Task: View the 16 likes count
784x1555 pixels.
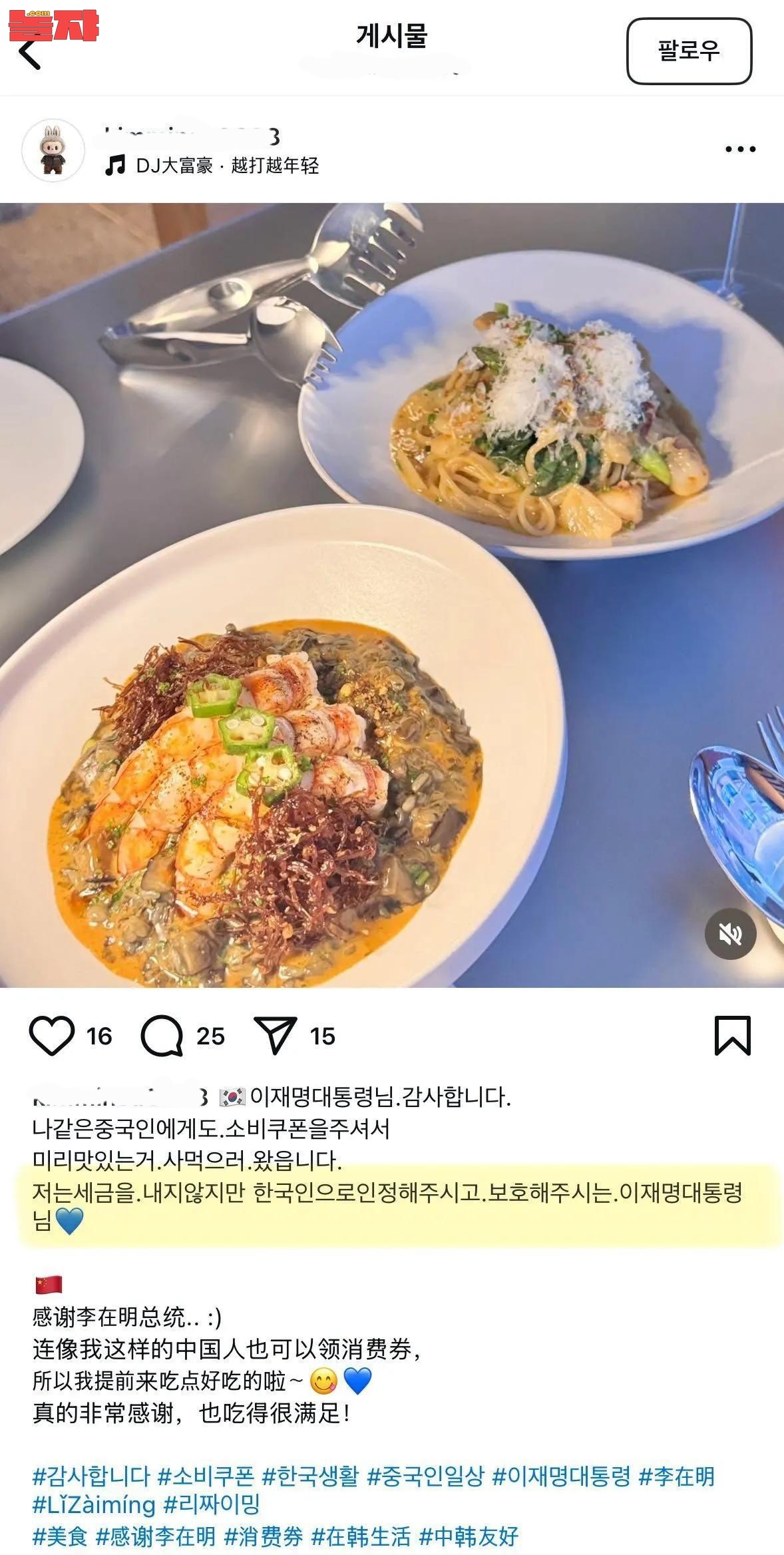Action: 99,1036
